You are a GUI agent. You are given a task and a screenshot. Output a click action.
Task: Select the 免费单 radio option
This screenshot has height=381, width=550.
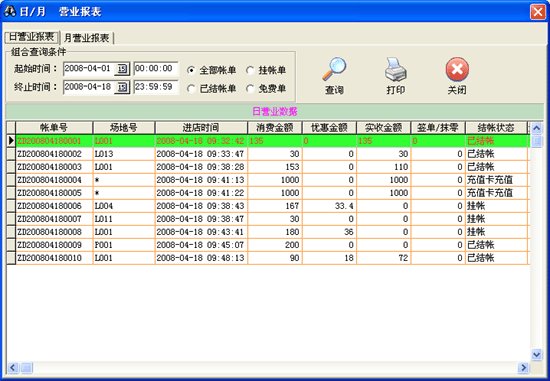(x=250, y=89)
